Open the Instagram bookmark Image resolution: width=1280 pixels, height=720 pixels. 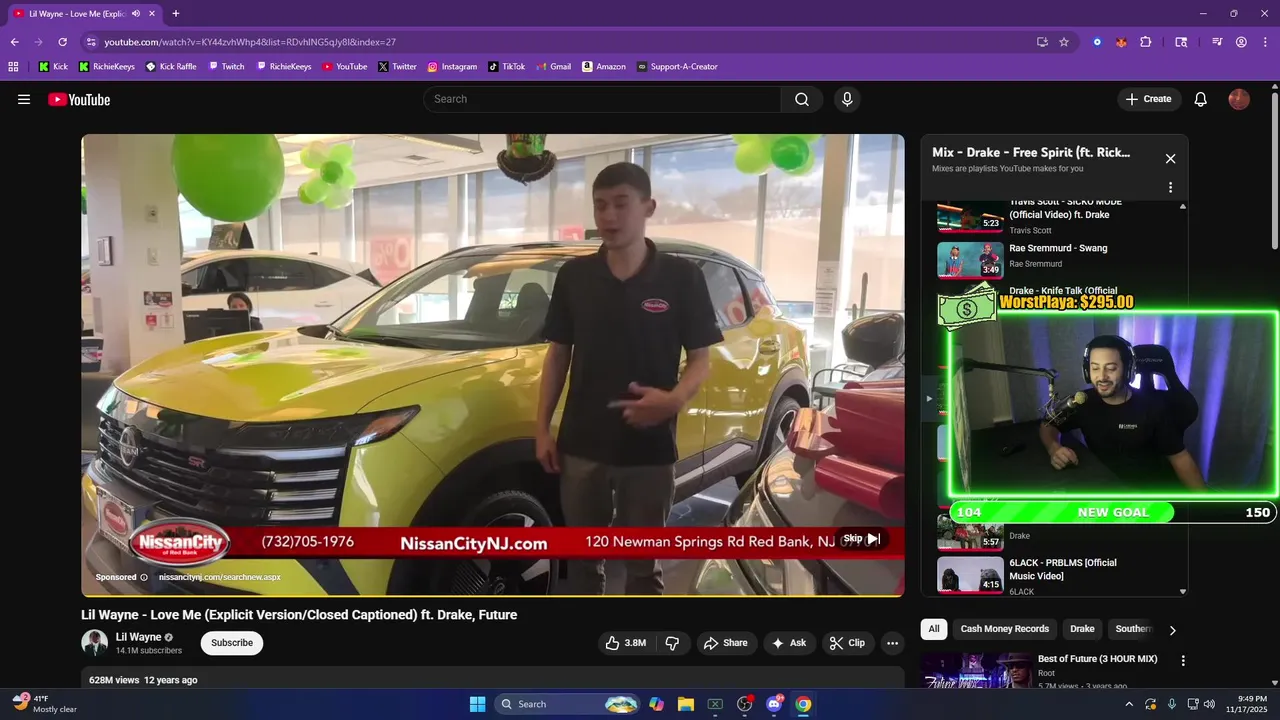click(x=452, y=67)
